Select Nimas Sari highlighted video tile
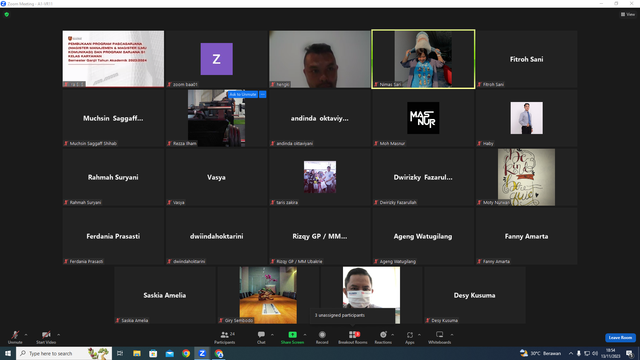 (423, 59)
